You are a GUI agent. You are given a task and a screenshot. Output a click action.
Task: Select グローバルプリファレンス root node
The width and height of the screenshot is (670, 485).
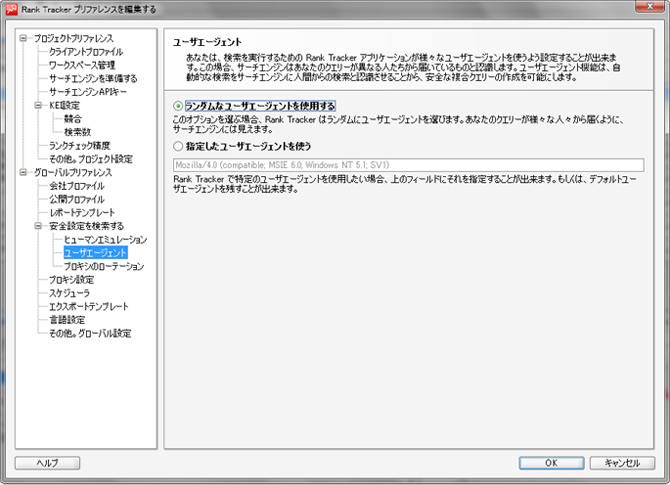[x=73, y=172]
